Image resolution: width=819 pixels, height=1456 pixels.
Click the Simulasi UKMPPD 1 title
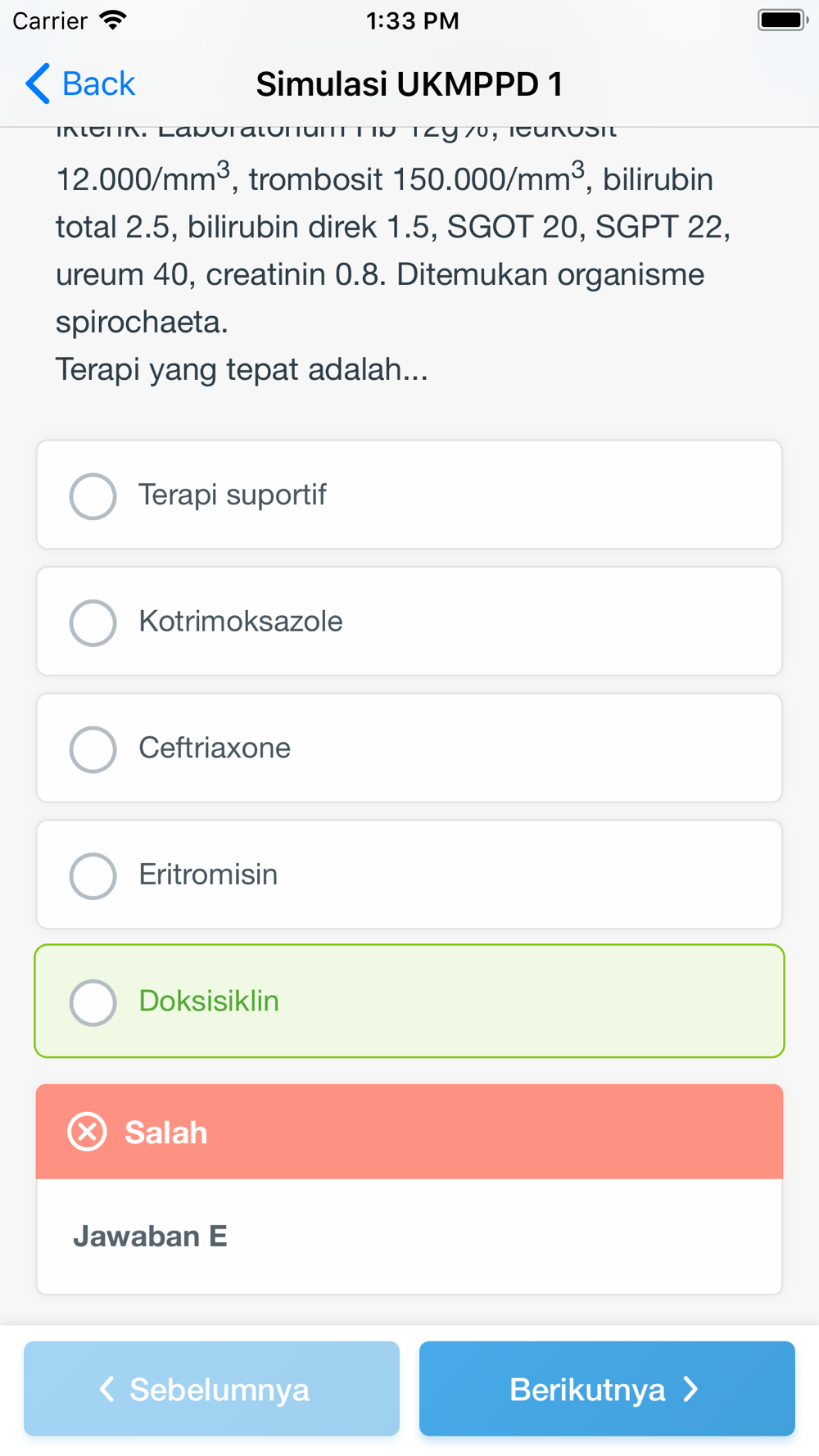[x=409, y=84]
